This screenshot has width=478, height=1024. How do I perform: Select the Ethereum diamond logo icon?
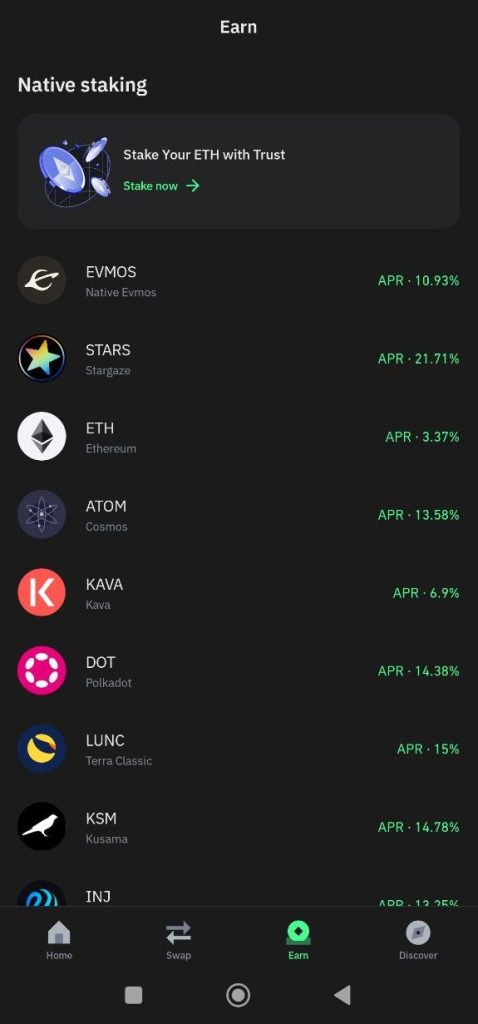(42, 436)
